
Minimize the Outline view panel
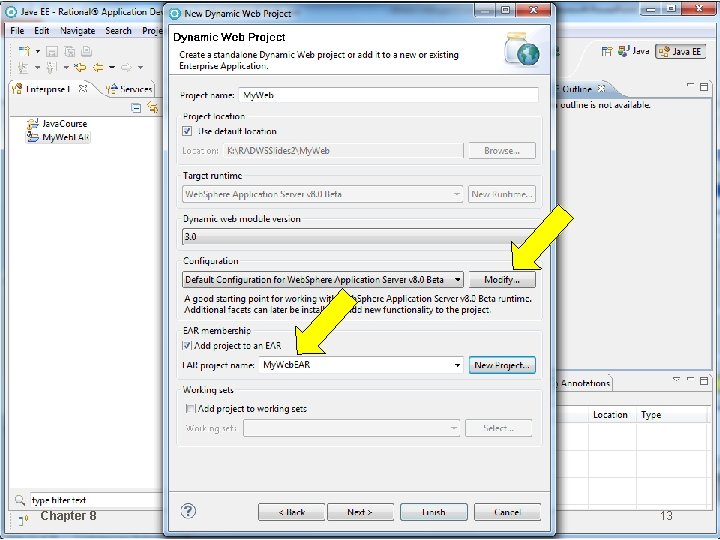point(690,85)
